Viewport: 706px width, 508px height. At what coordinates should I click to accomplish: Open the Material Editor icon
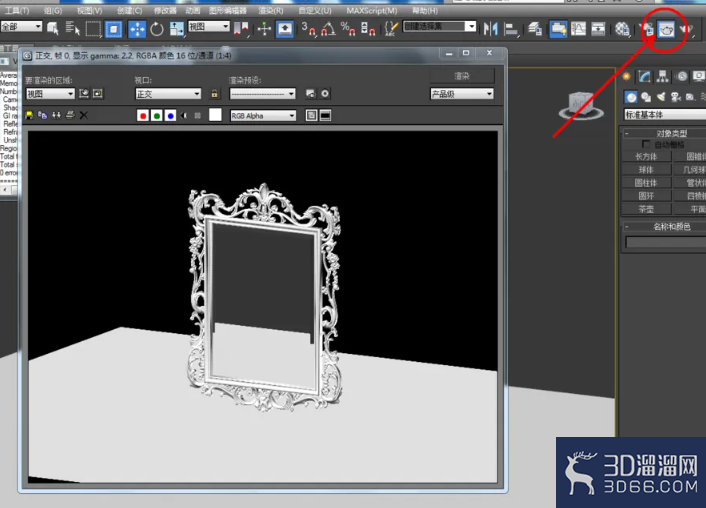622,29
